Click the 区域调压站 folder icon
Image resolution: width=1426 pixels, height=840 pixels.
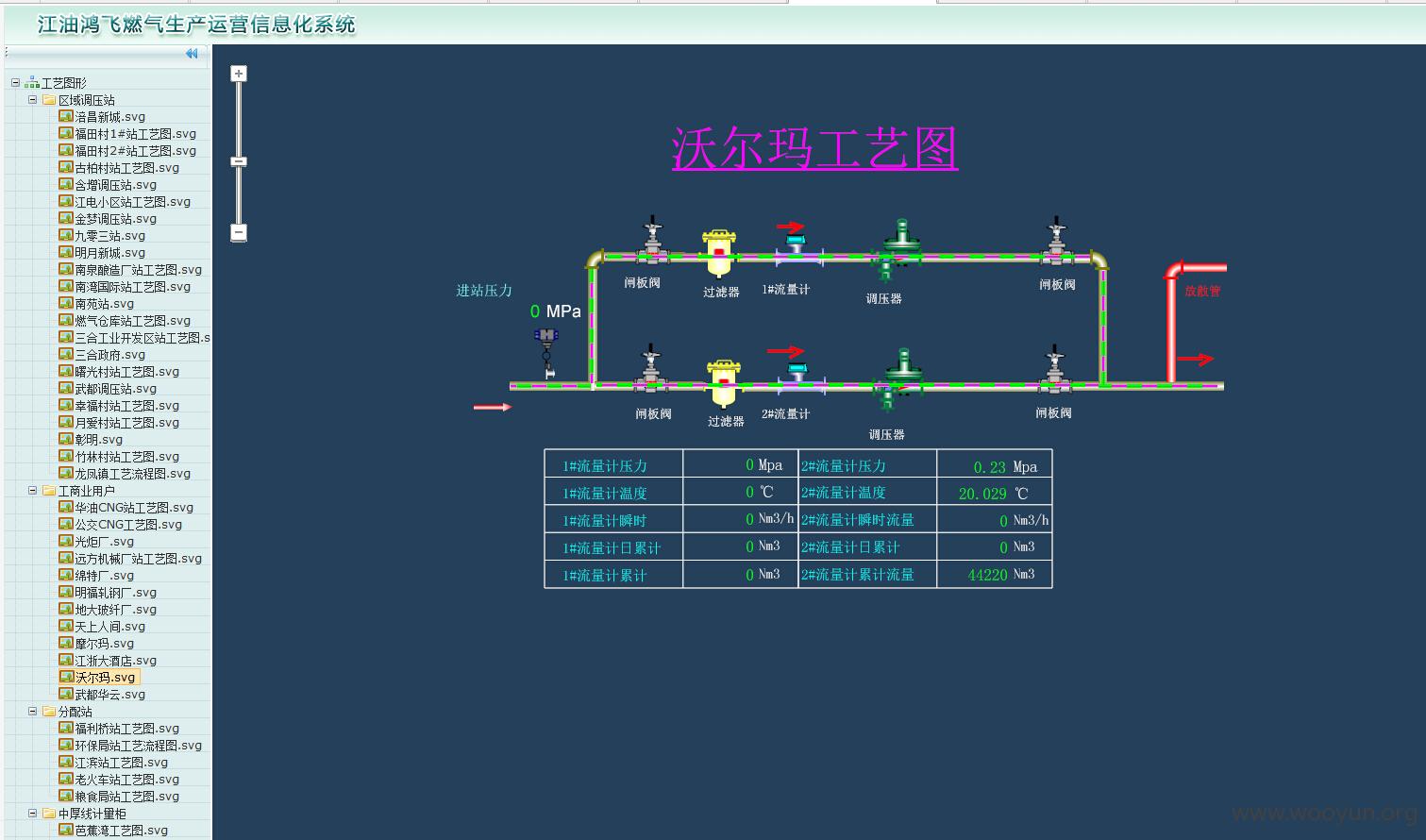pyautogui.click(x=49, y=100)
